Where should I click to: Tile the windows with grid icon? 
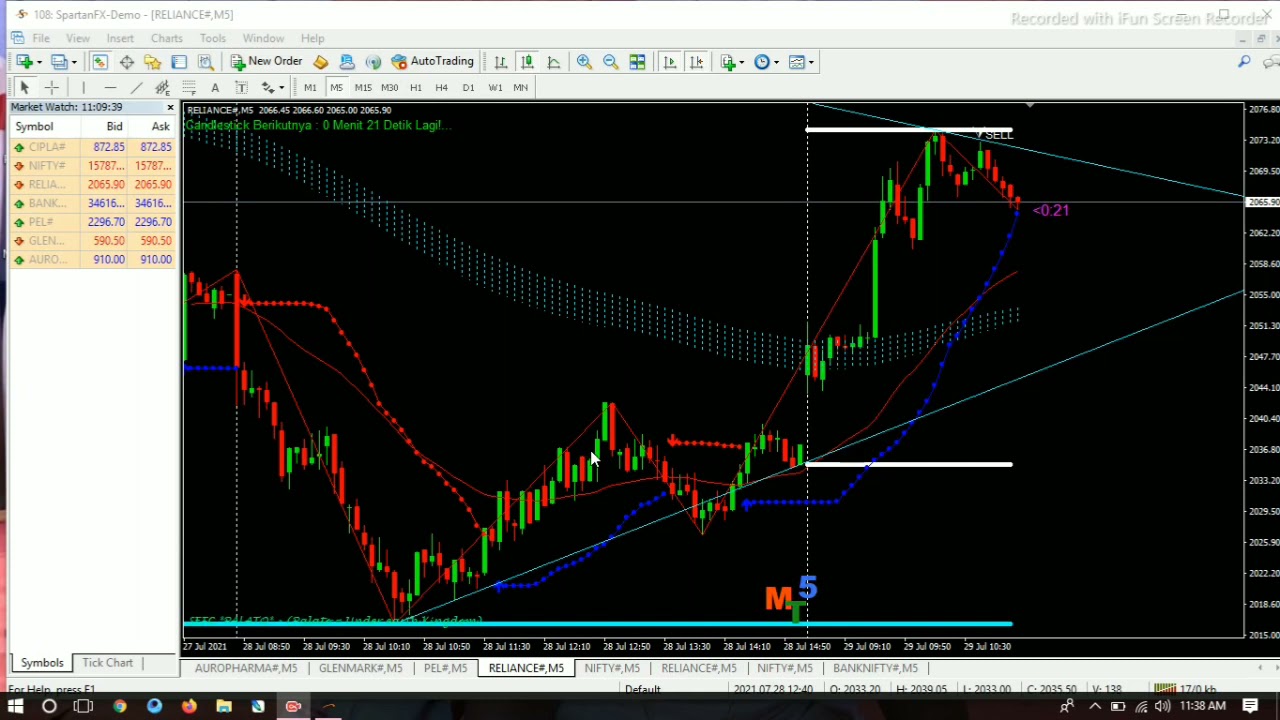tap(637, 62)
